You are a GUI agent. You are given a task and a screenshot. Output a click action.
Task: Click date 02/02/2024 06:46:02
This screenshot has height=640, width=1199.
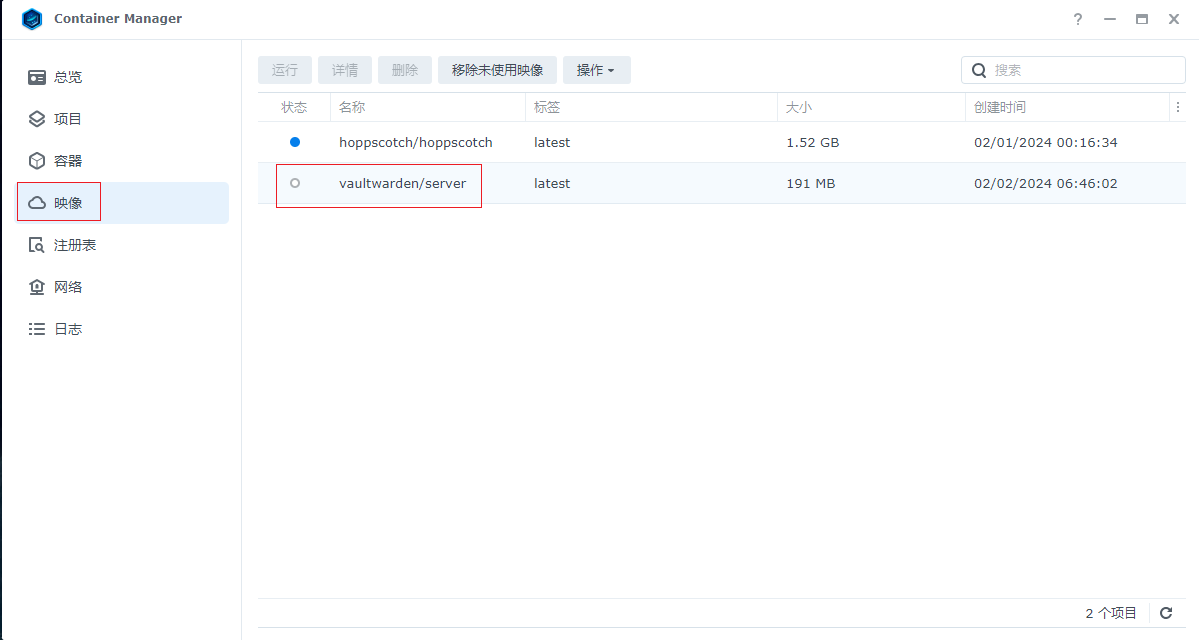click(1046, 184)
